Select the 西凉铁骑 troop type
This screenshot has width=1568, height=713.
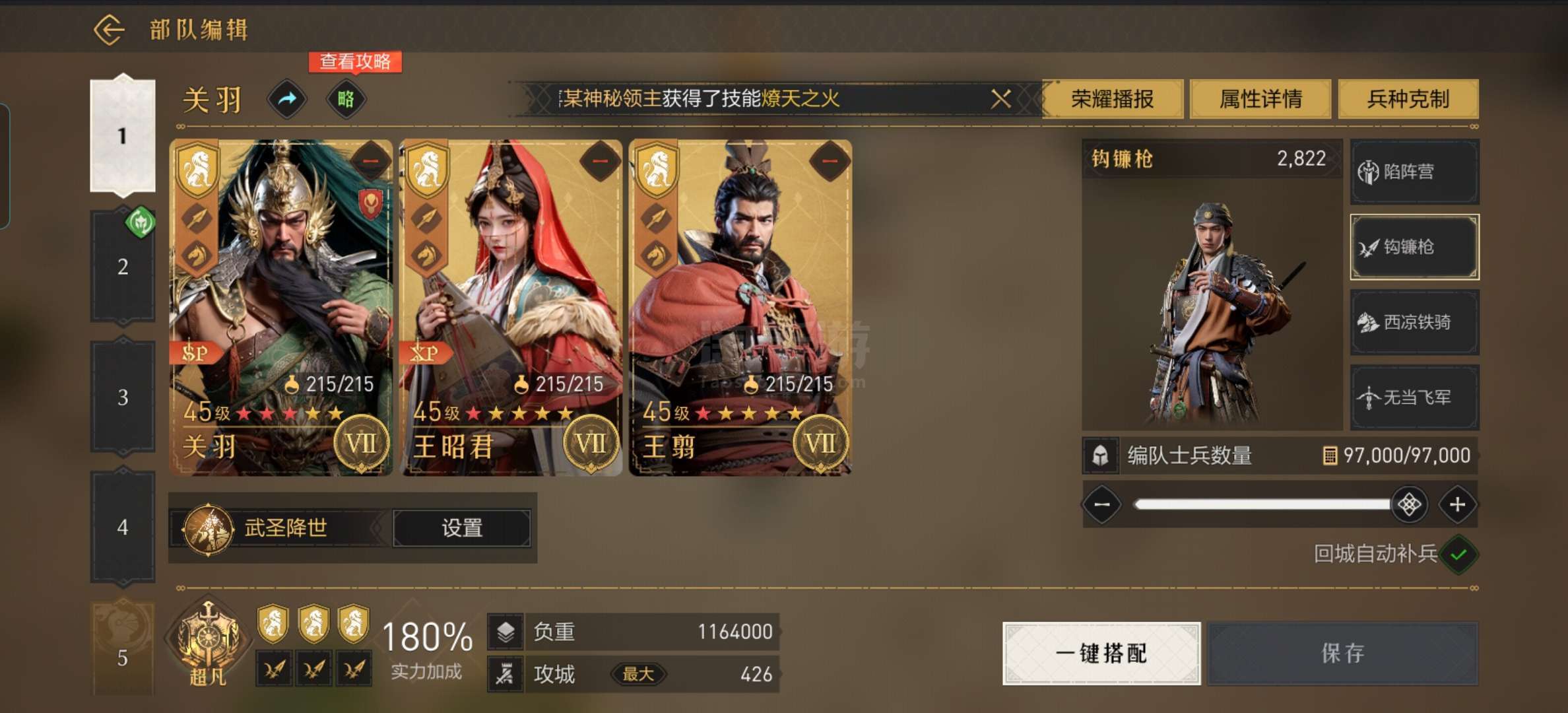(x=1414, y=322)
